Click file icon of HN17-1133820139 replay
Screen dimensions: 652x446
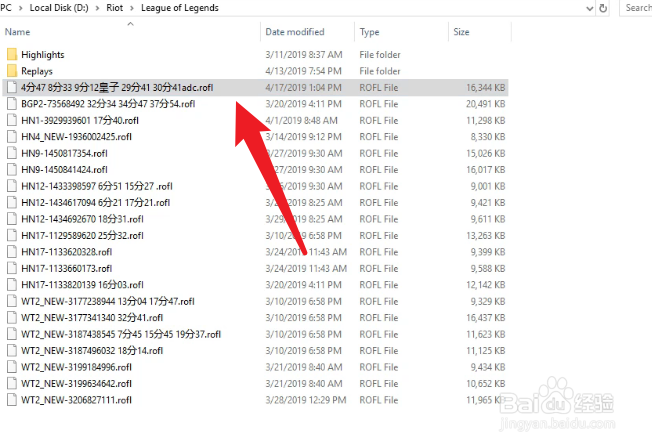click(x=12, y=285)
